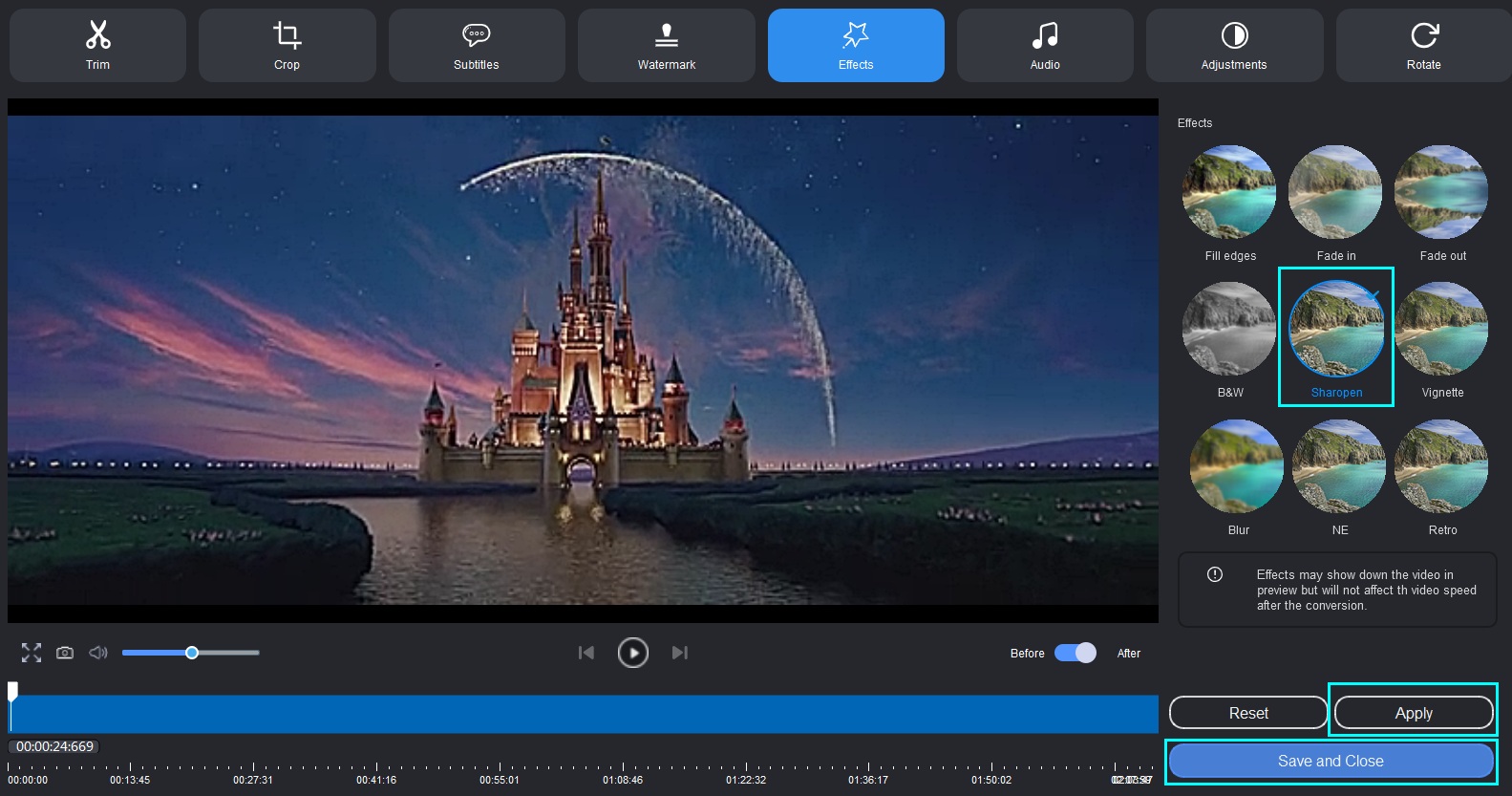
Task: Select the Vignette effect thumbnail
Action: tap(1441, 329)
